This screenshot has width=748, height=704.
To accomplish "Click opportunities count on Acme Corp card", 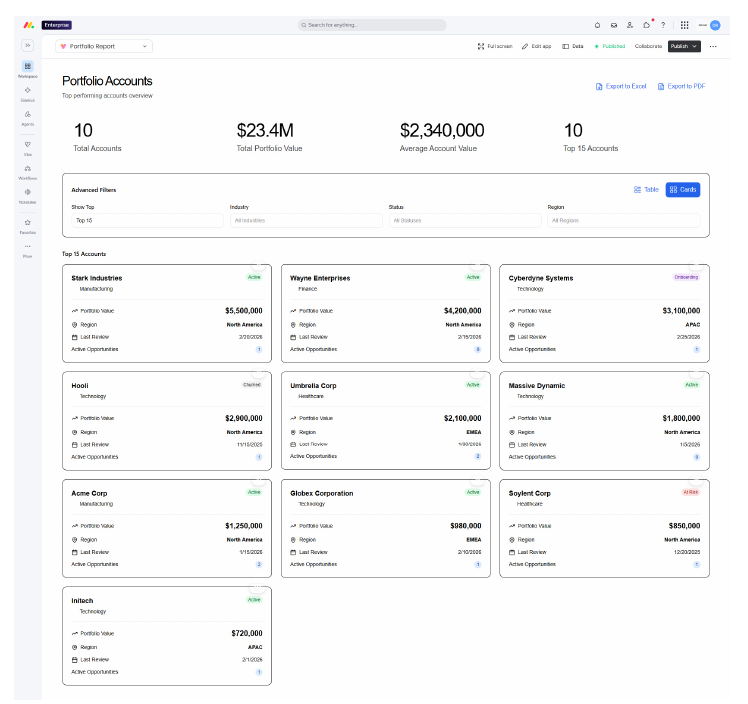I will [259, 564].
